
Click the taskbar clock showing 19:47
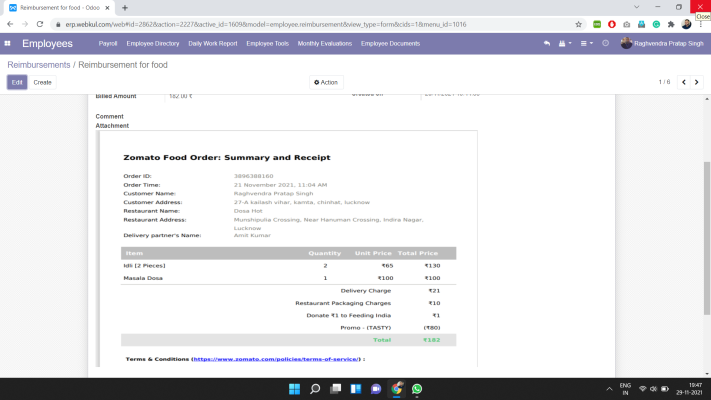click(x=689, y=389)
